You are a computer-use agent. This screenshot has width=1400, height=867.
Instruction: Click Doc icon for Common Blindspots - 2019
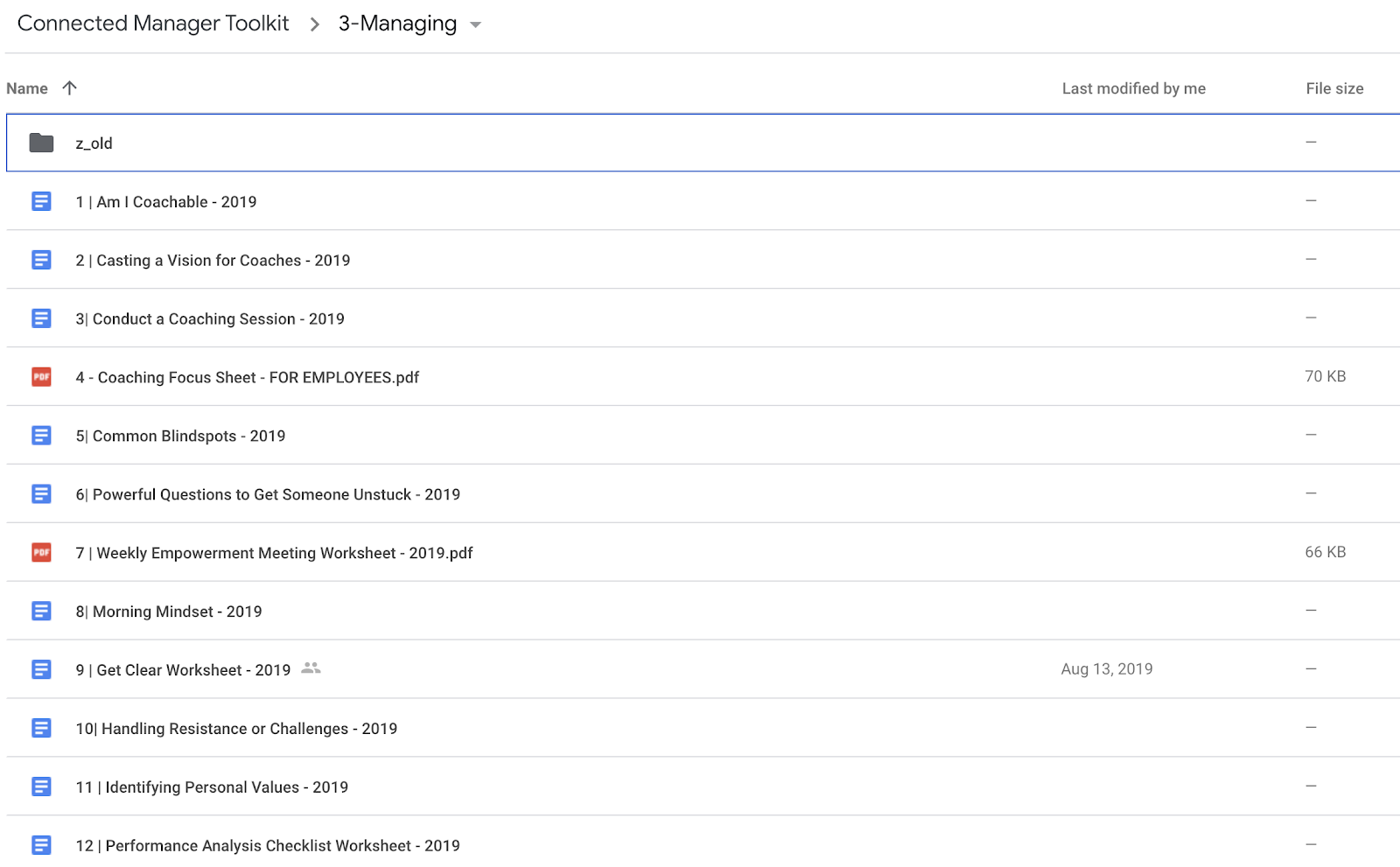pyautogui.click(x=41, y=435)
